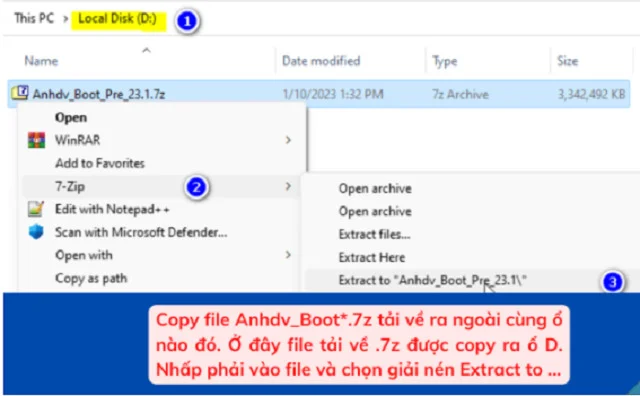The width and height of the screenshot is (640, 396).
Task: Sort by the Type column header
Action: pos(444,62)
